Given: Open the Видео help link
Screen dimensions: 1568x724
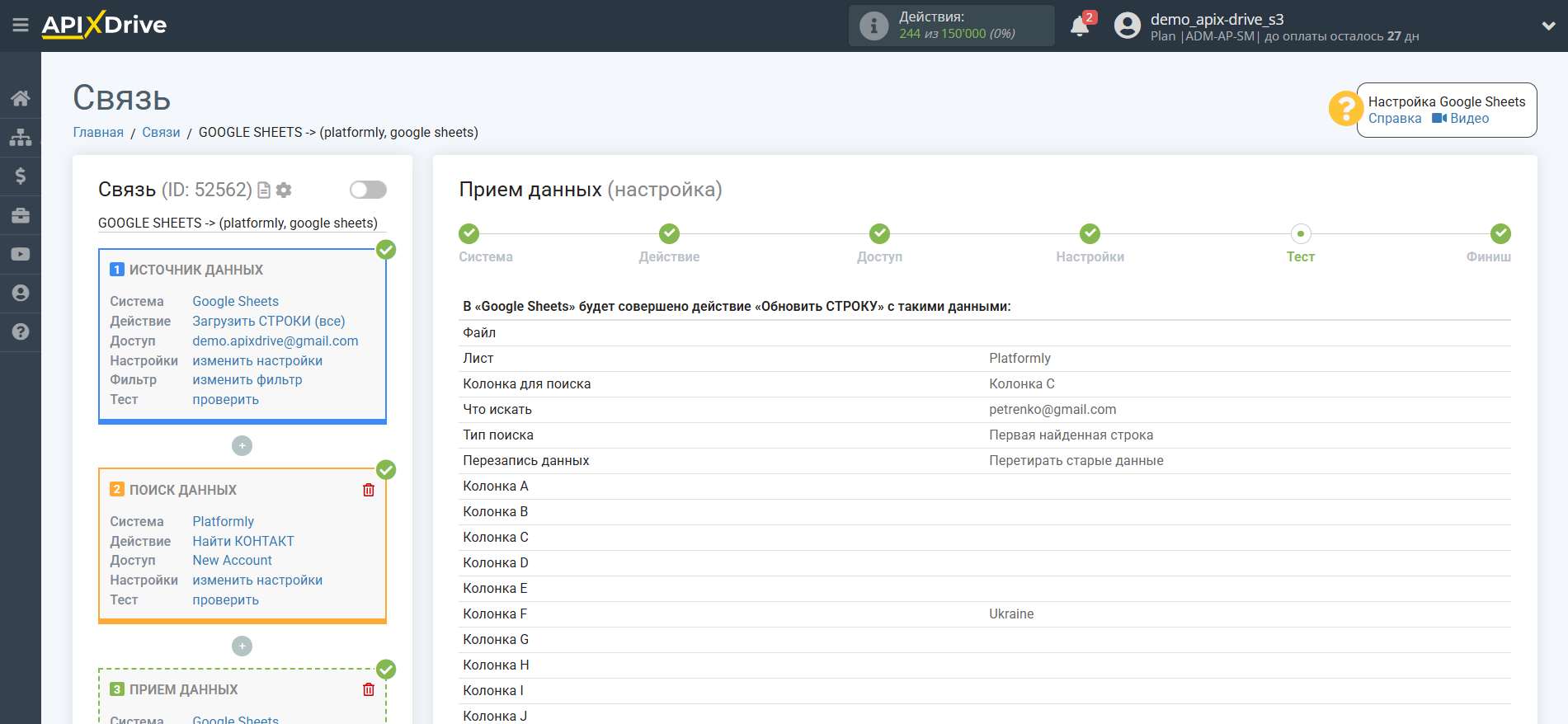Looking at the screenshot, I should tap(1461, 118).
